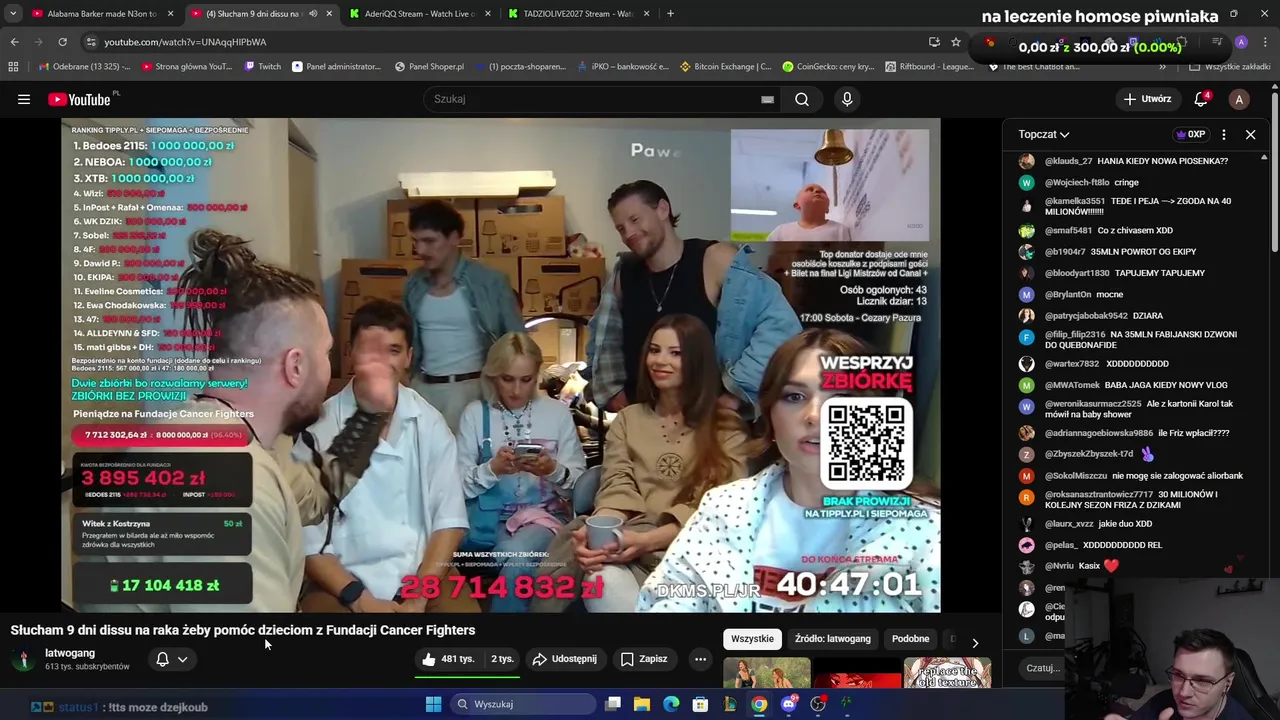Select the Źródło: latwogang chip
Screen dimensions: 1280x720
(832, 638)
